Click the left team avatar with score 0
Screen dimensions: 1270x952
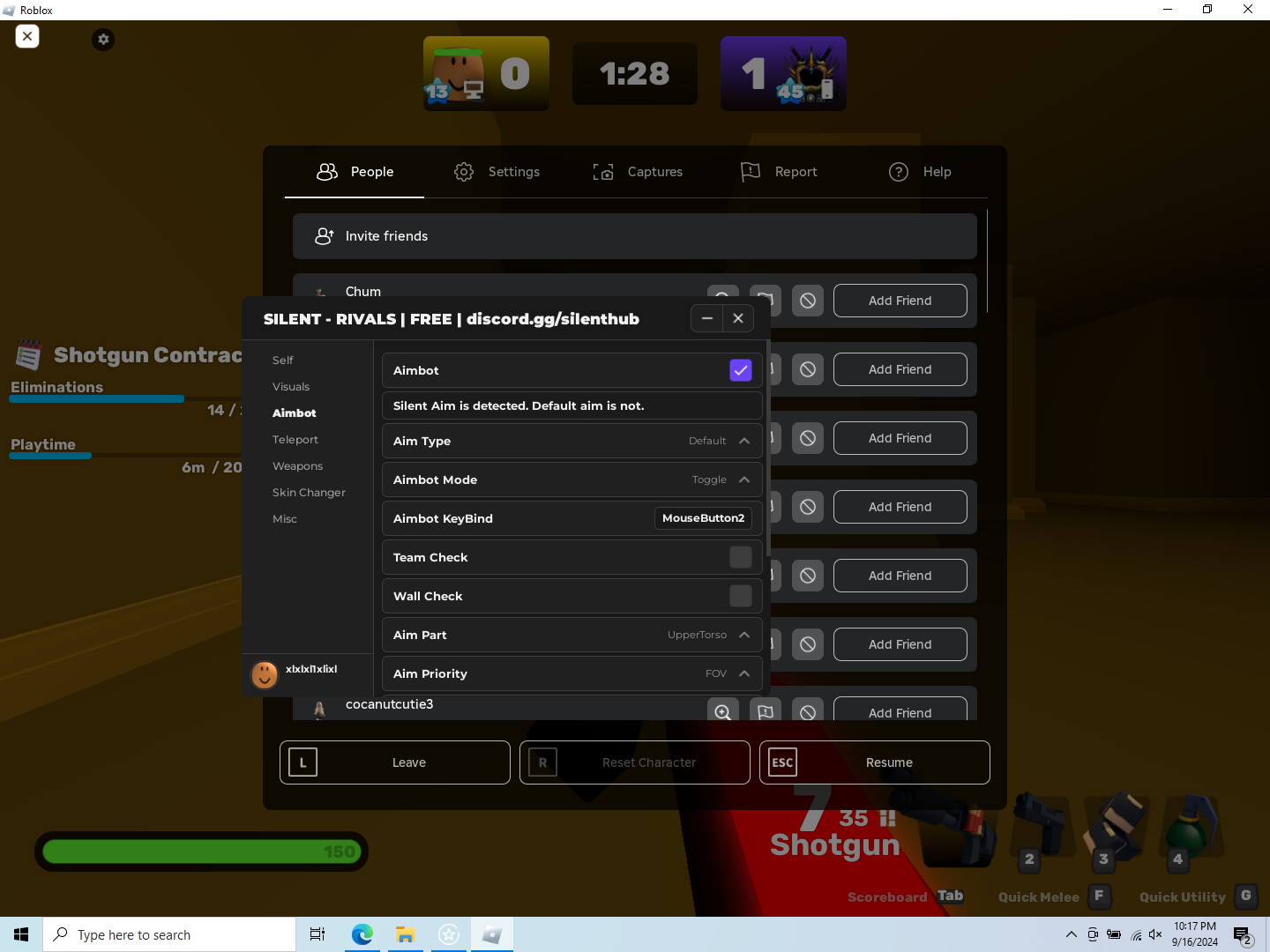pyautogui.click(x=459, y=75)
